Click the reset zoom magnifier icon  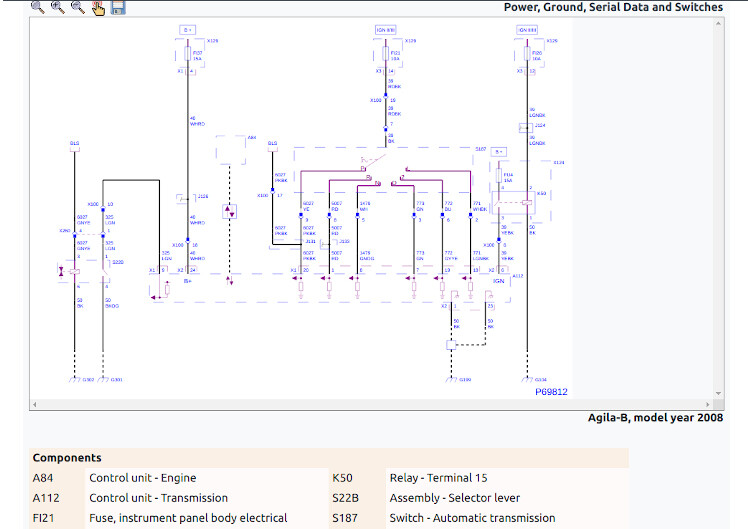(38, 7)
